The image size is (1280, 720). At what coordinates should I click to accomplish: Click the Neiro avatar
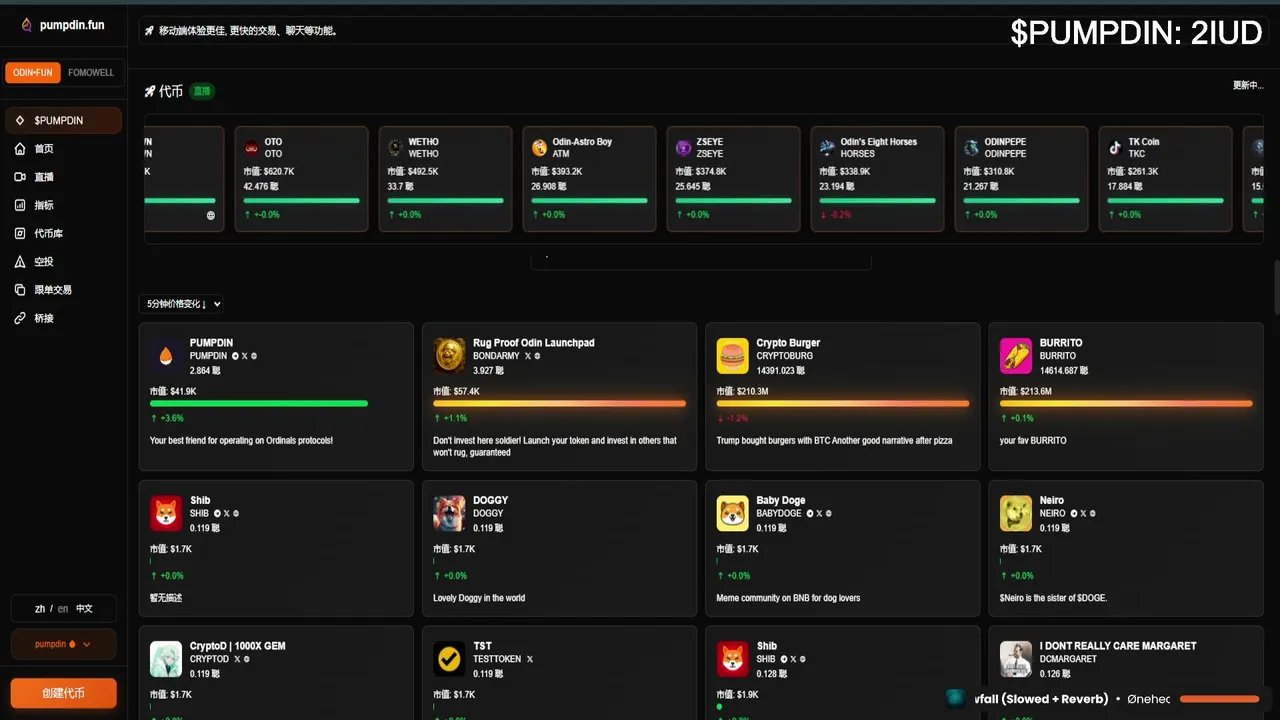(x=1016, y=513)
